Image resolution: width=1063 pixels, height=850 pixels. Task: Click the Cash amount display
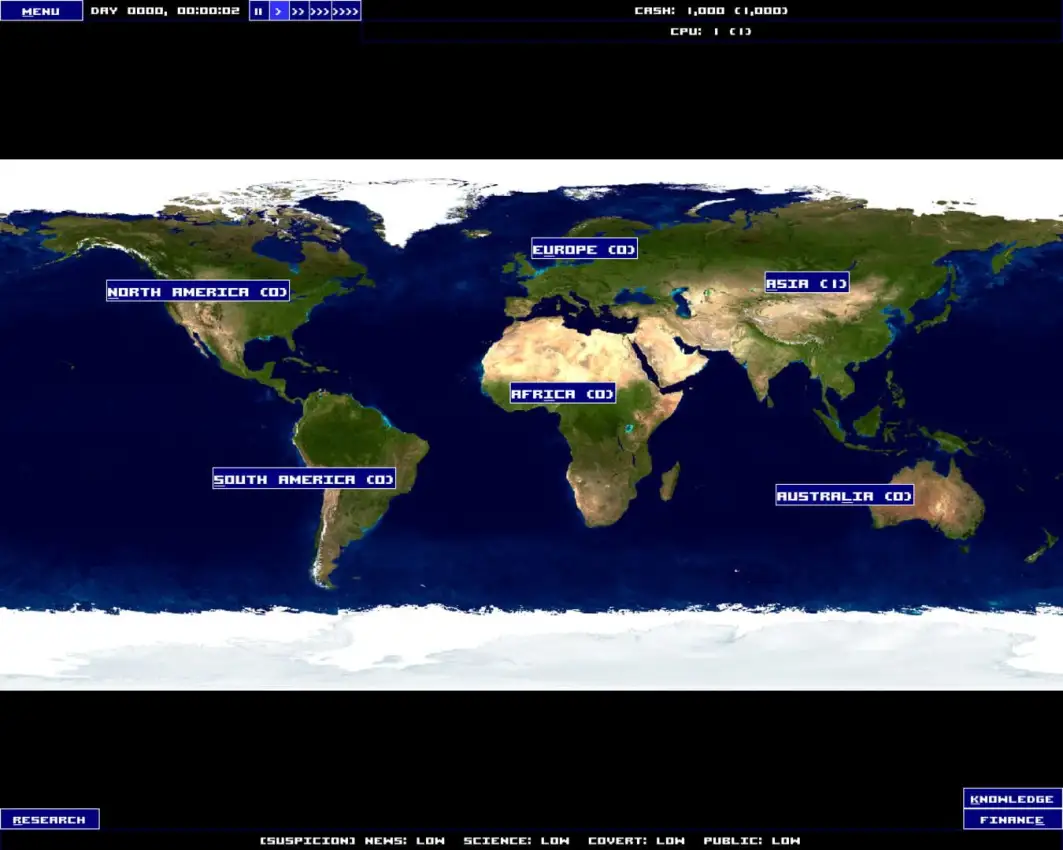pos(711,11)
